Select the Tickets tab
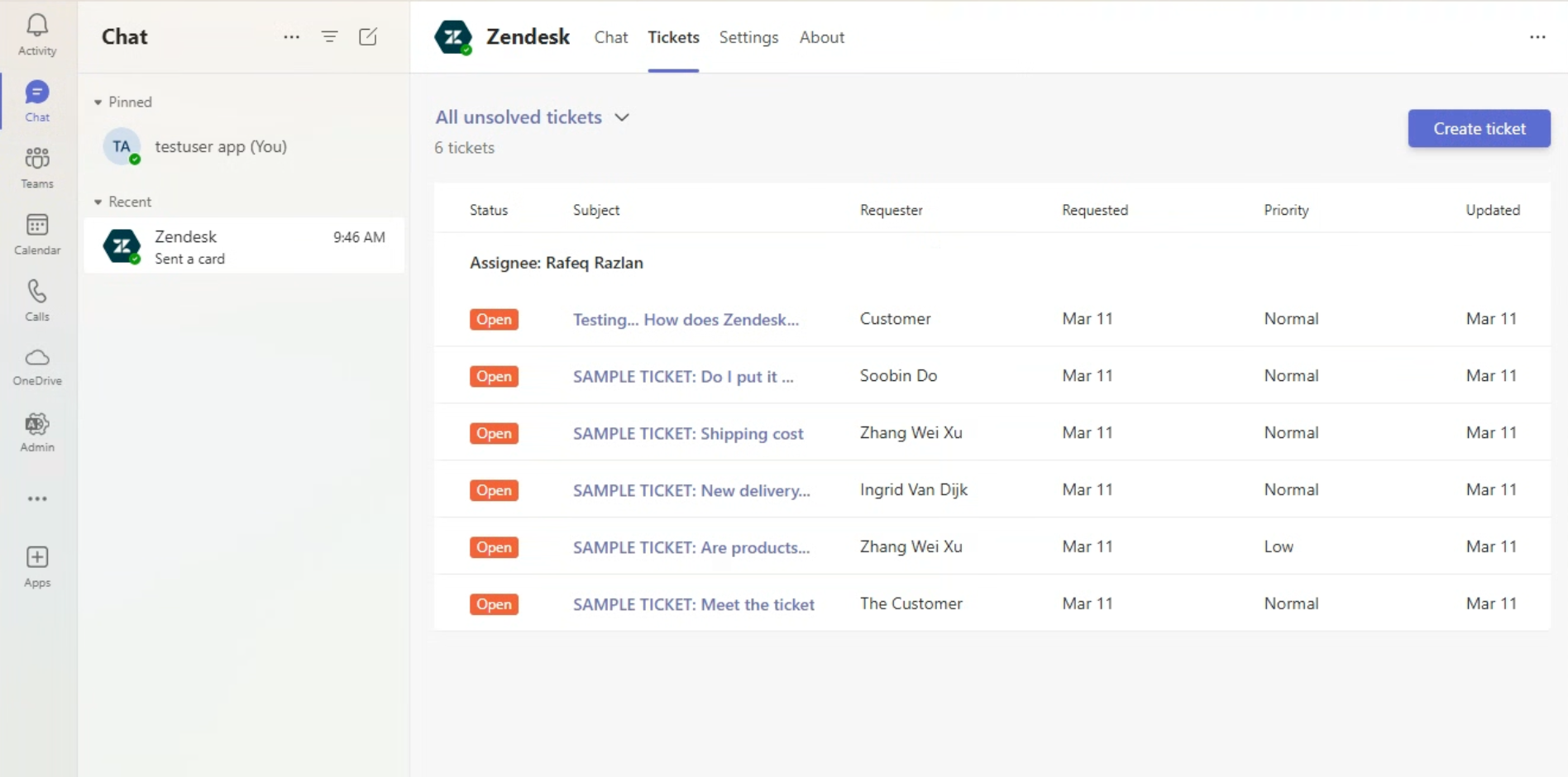This screenshot has width=1568, height=777. point(673,37)
